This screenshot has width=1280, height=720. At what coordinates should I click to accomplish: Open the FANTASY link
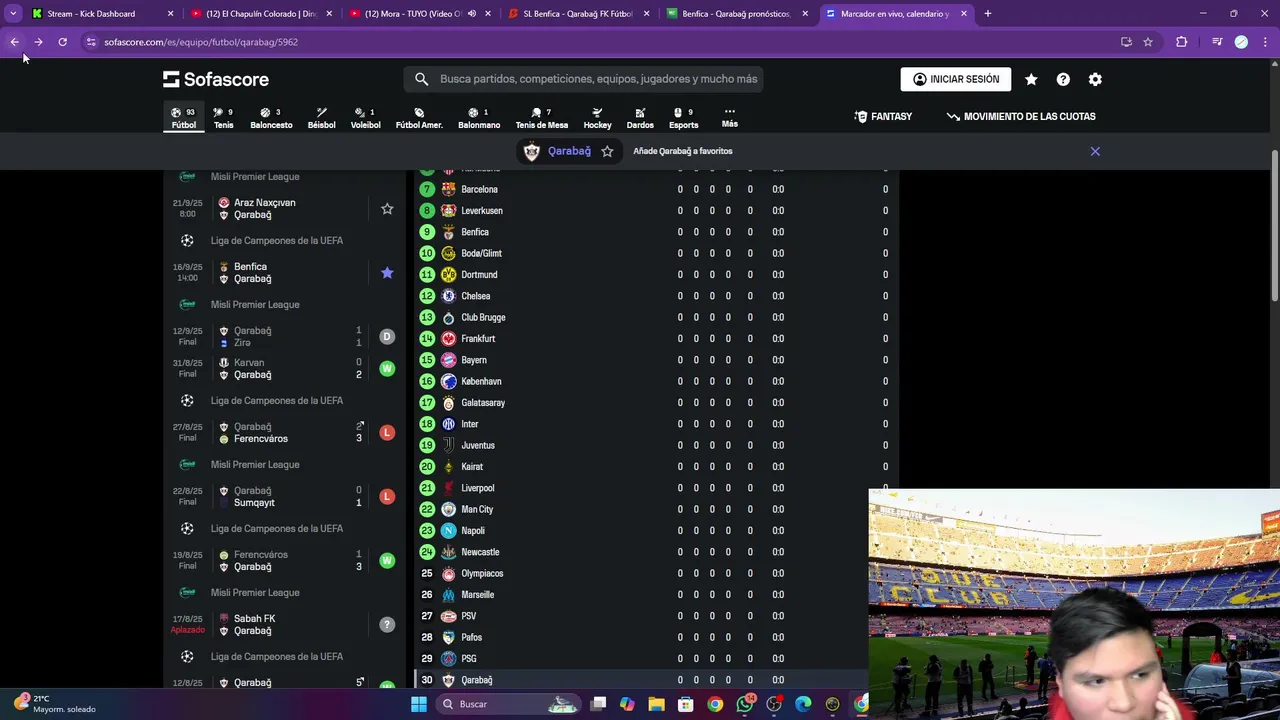[x=883, y=117]
